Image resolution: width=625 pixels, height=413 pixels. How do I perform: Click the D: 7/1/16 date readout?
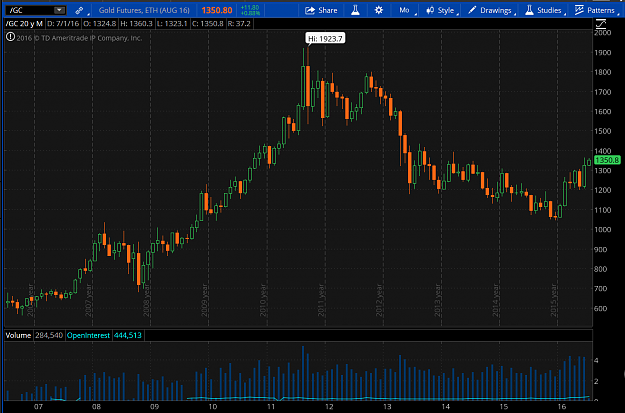pyautogui.click(x=63, y=24)
